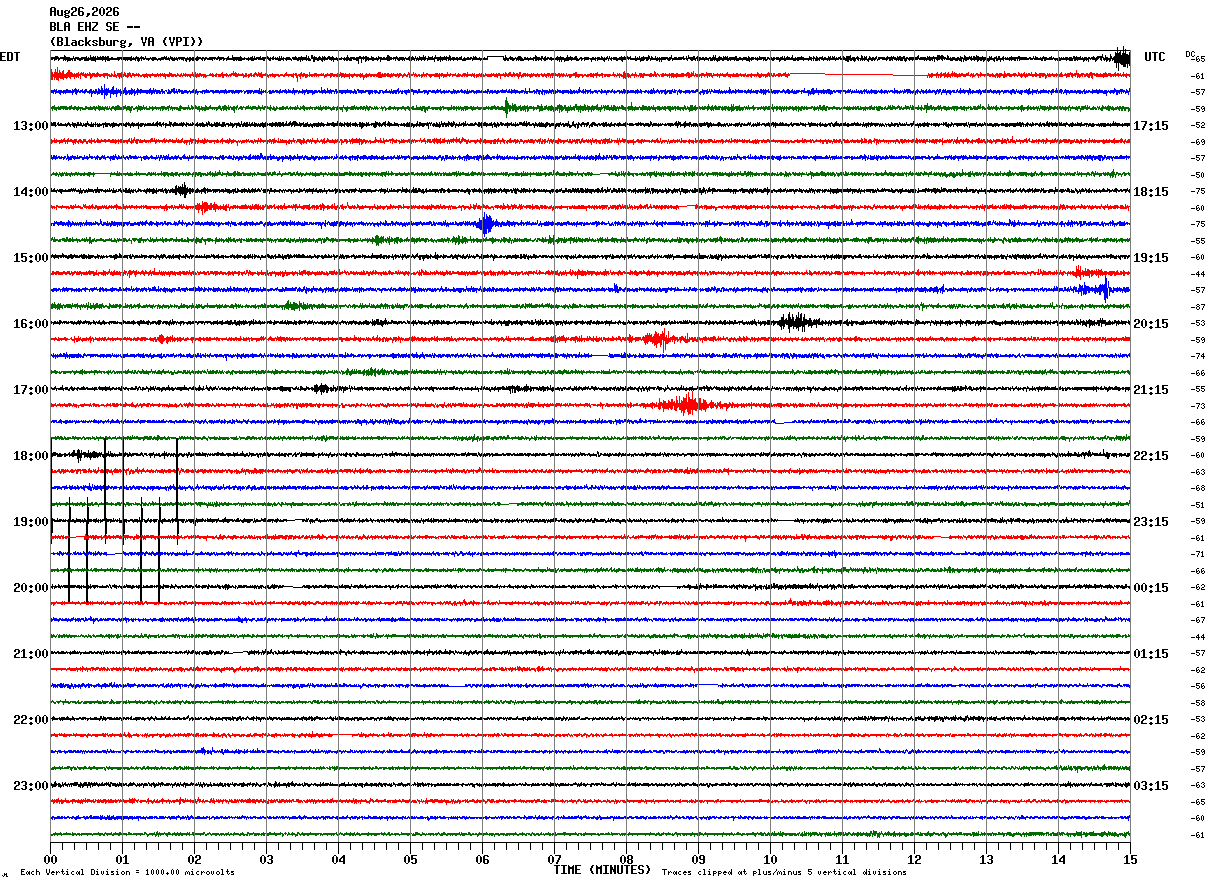The width and height of the screenshot is (1210, 886).
Task: Click the blue seismic burst near minute 6
Action: click(x=485, y=224)
